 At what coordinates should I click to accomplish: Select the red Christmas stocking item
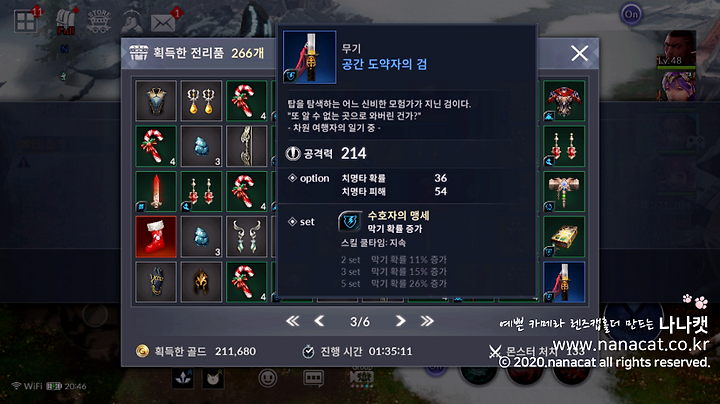tap(156, 237)
